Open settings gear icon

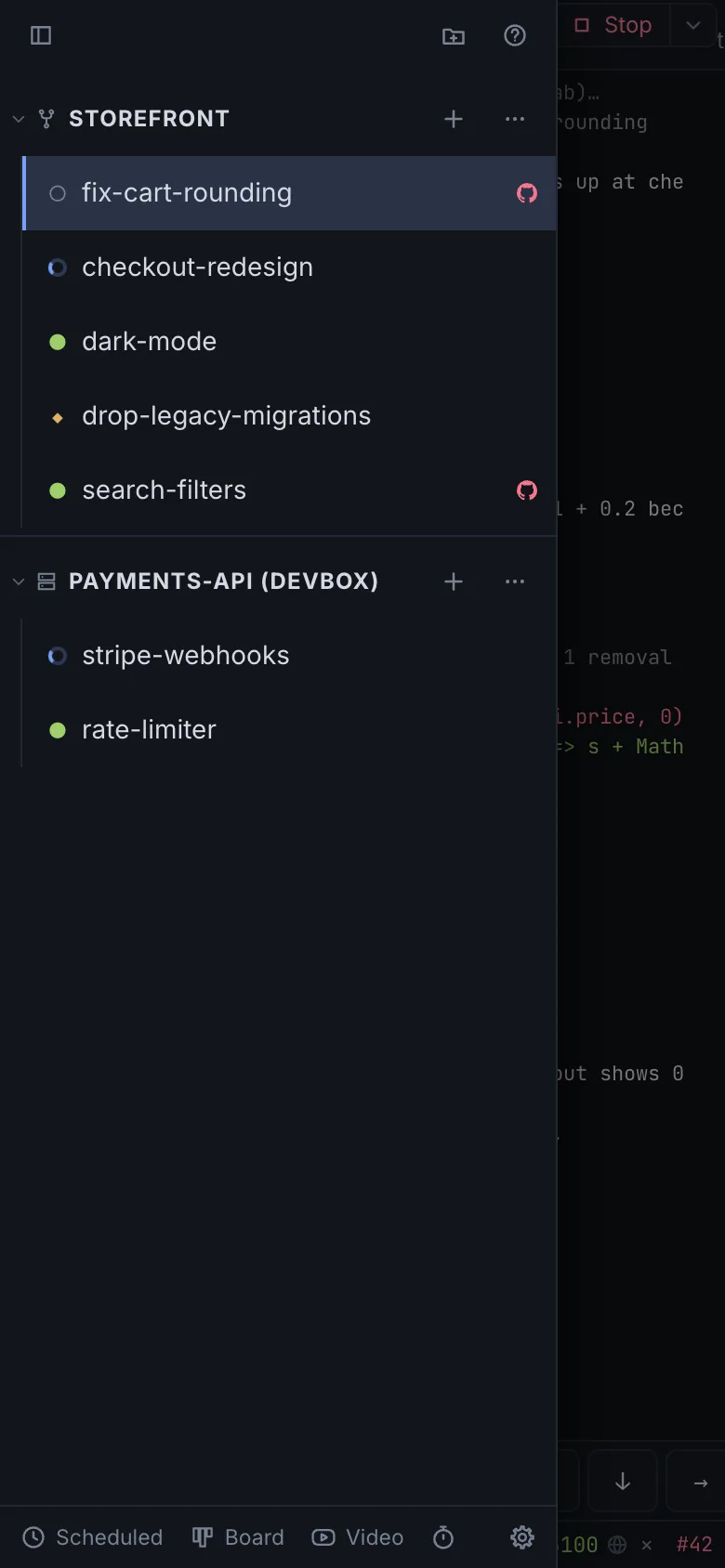[522, 1537]
